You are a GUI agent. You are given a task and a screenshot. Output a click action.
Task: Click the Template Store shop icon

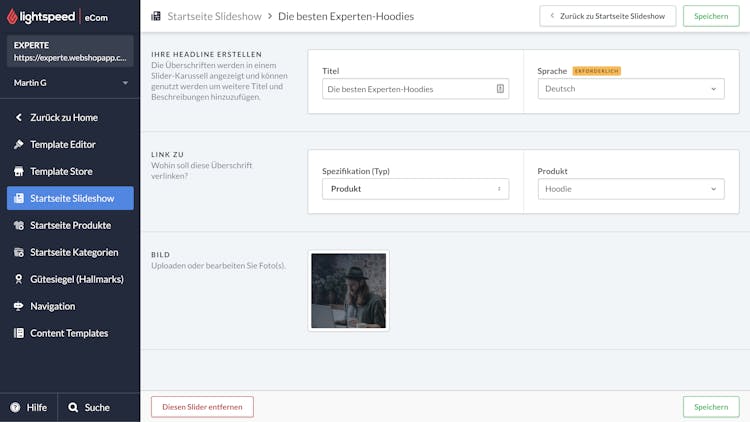pyautogui.click(x=19, y=171)
